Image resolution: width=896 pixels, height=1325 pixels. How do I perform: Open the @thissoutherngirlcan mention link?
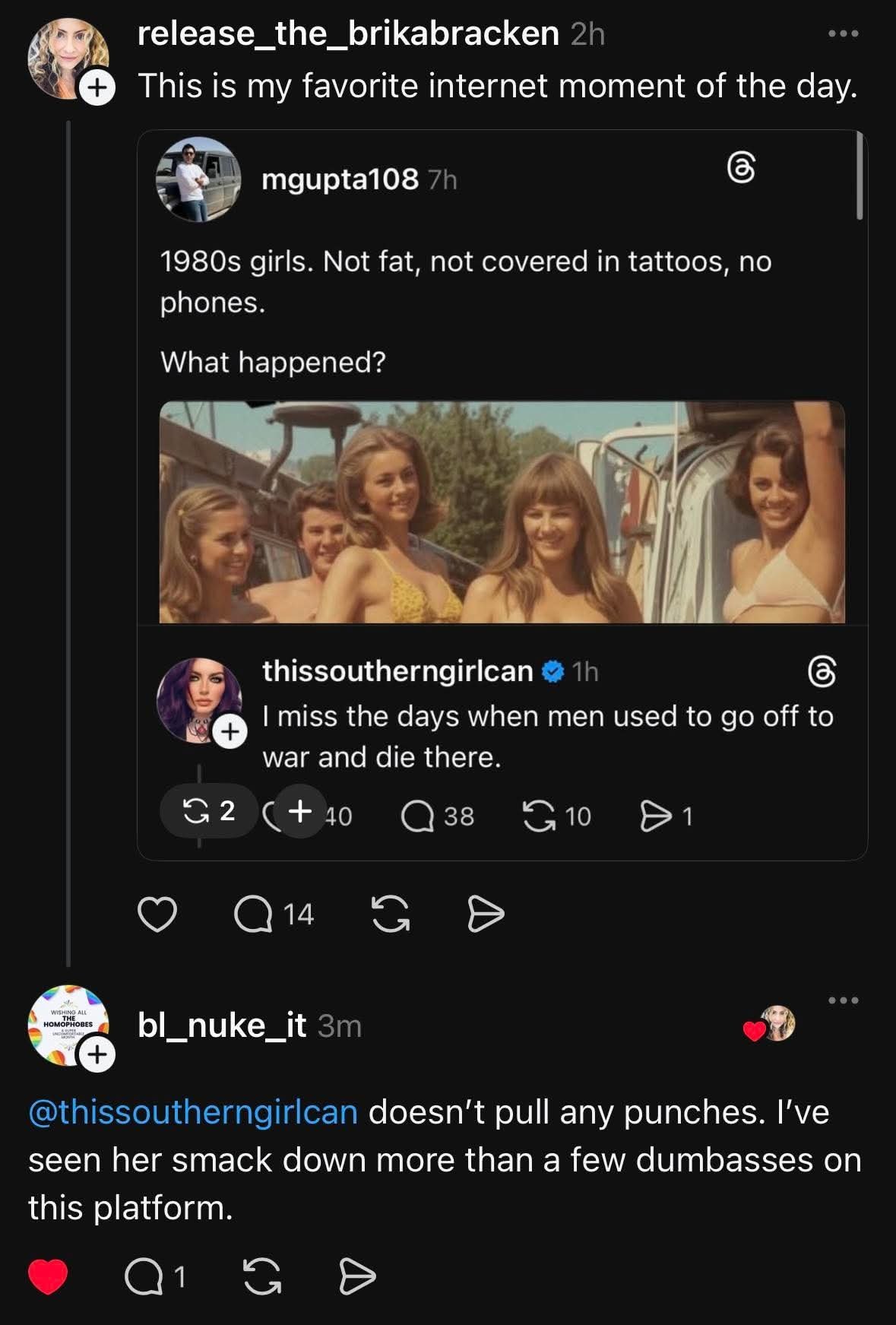(x=193, y=1112)
